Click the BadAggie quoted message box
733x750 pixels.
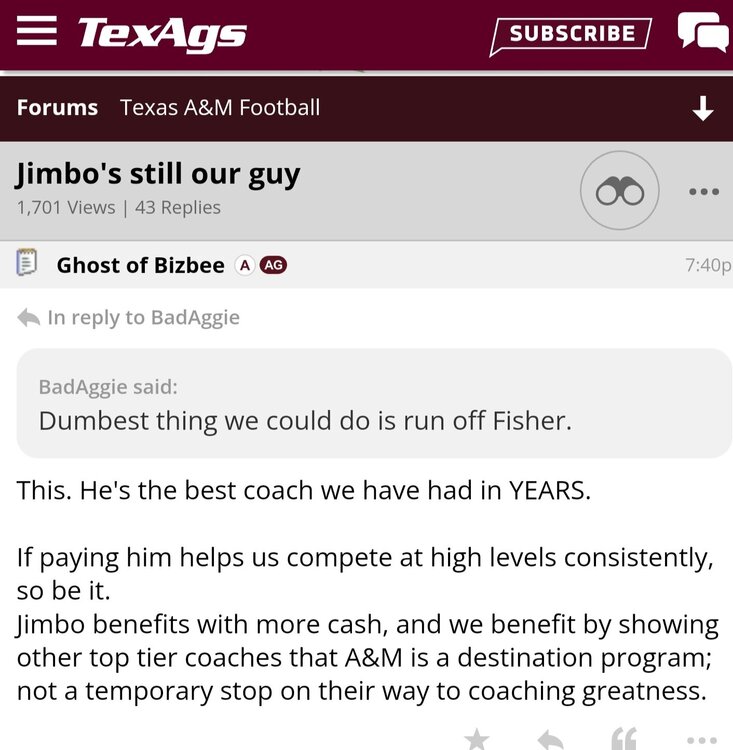point(374,403)
